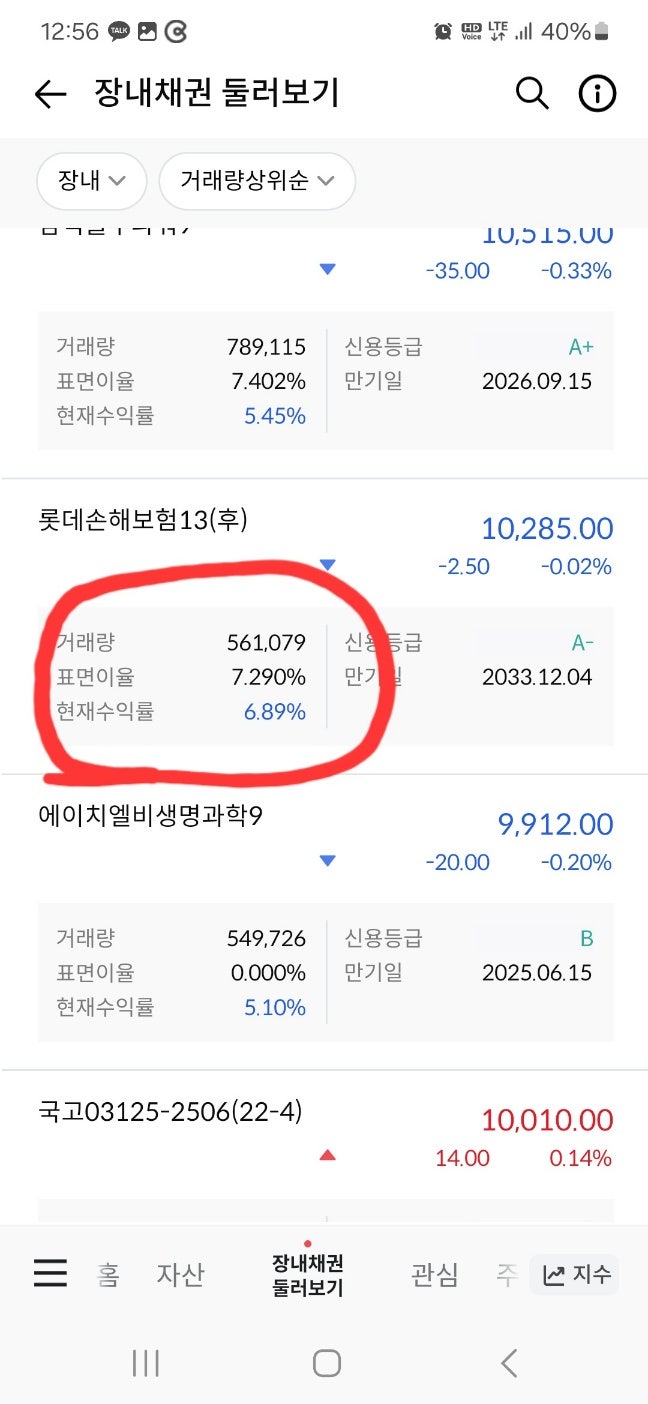Switch to the 자산 tab
The width and height of the screenshot is (648, 1404).
pyautogui.click(x=180, y=1275)
